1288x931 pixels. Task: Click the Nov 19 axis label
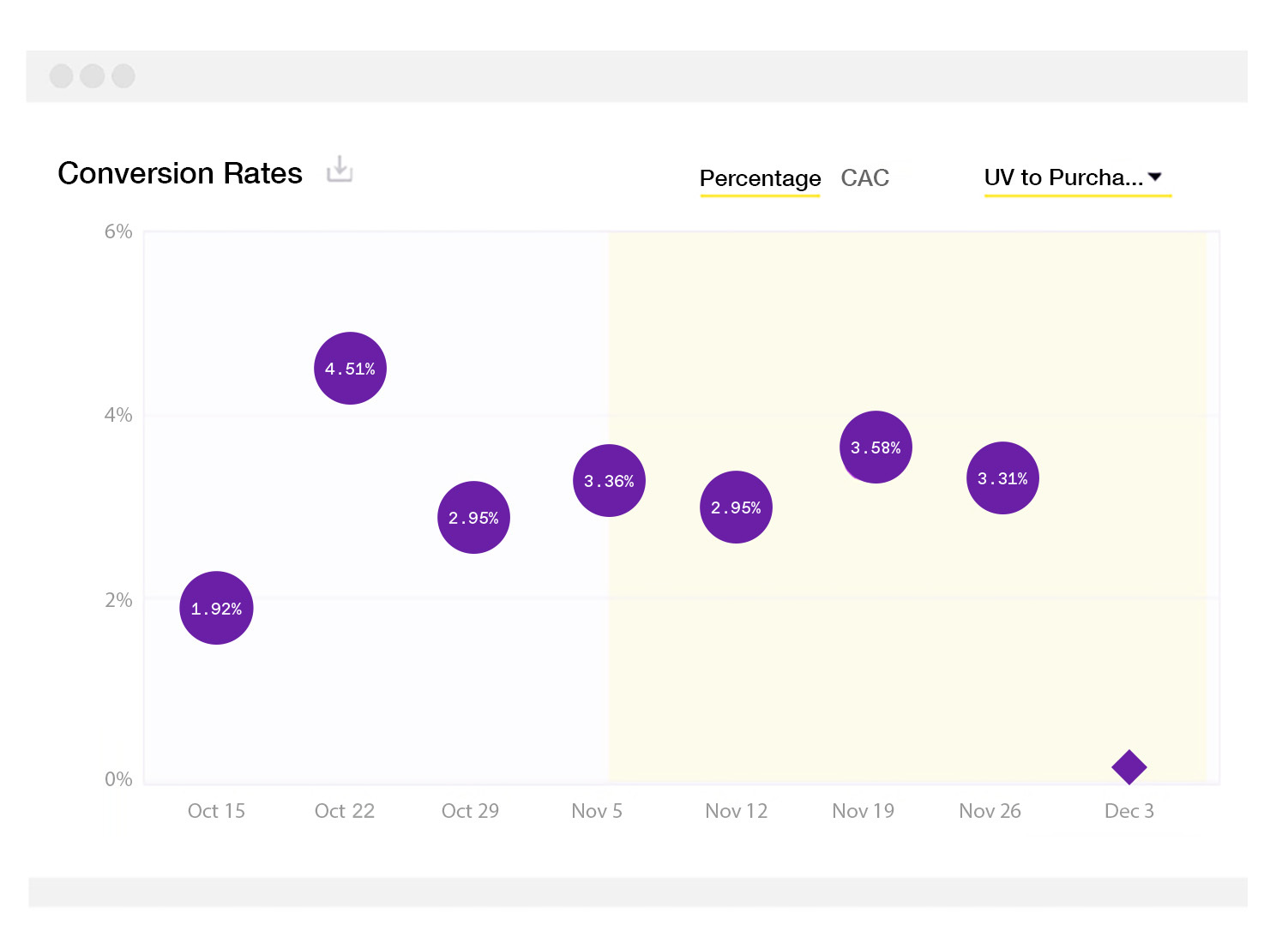[863, 811]
